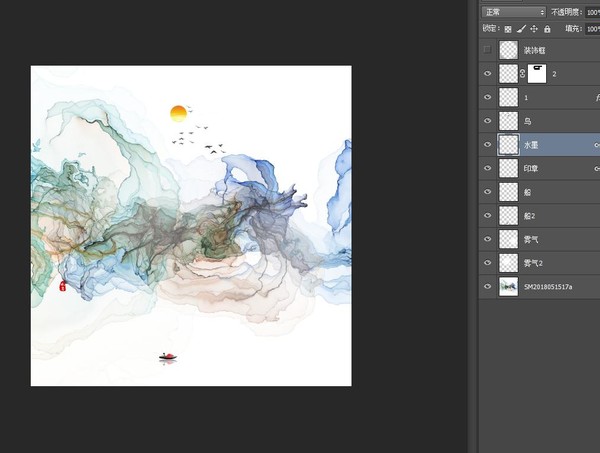Select the 雾气 layer thumbnail
600x453 pixels.
point(509,239)
